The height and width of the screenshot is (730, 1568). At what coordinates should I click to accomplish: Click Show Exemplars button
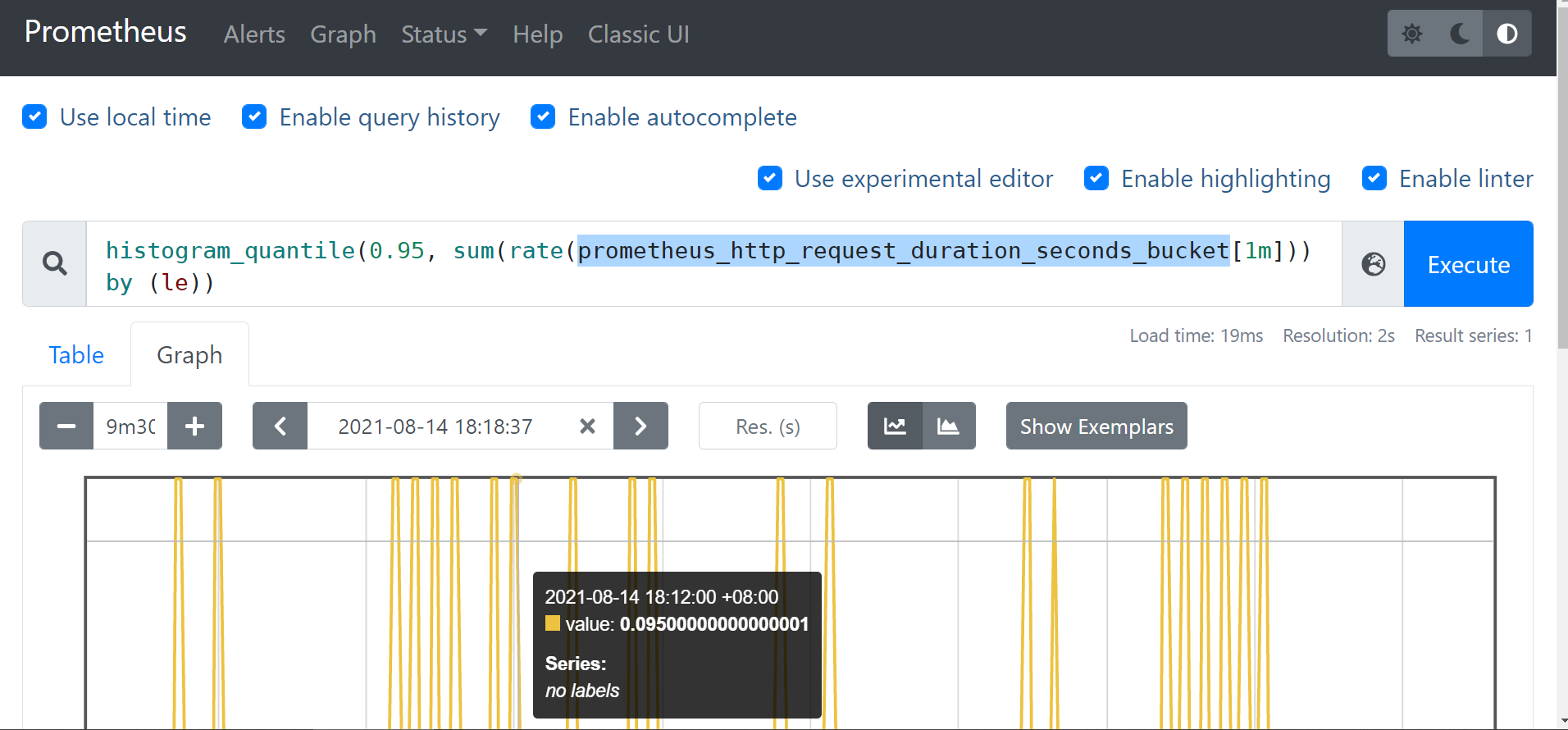[x=1096, y=426]
